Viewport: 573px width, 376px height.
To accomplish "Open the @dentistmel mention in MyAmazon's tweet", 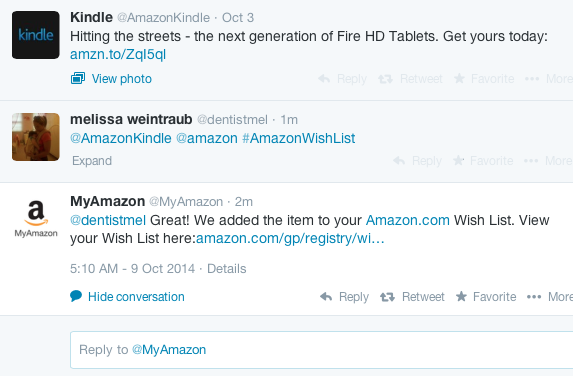I will tap(108, 220).
